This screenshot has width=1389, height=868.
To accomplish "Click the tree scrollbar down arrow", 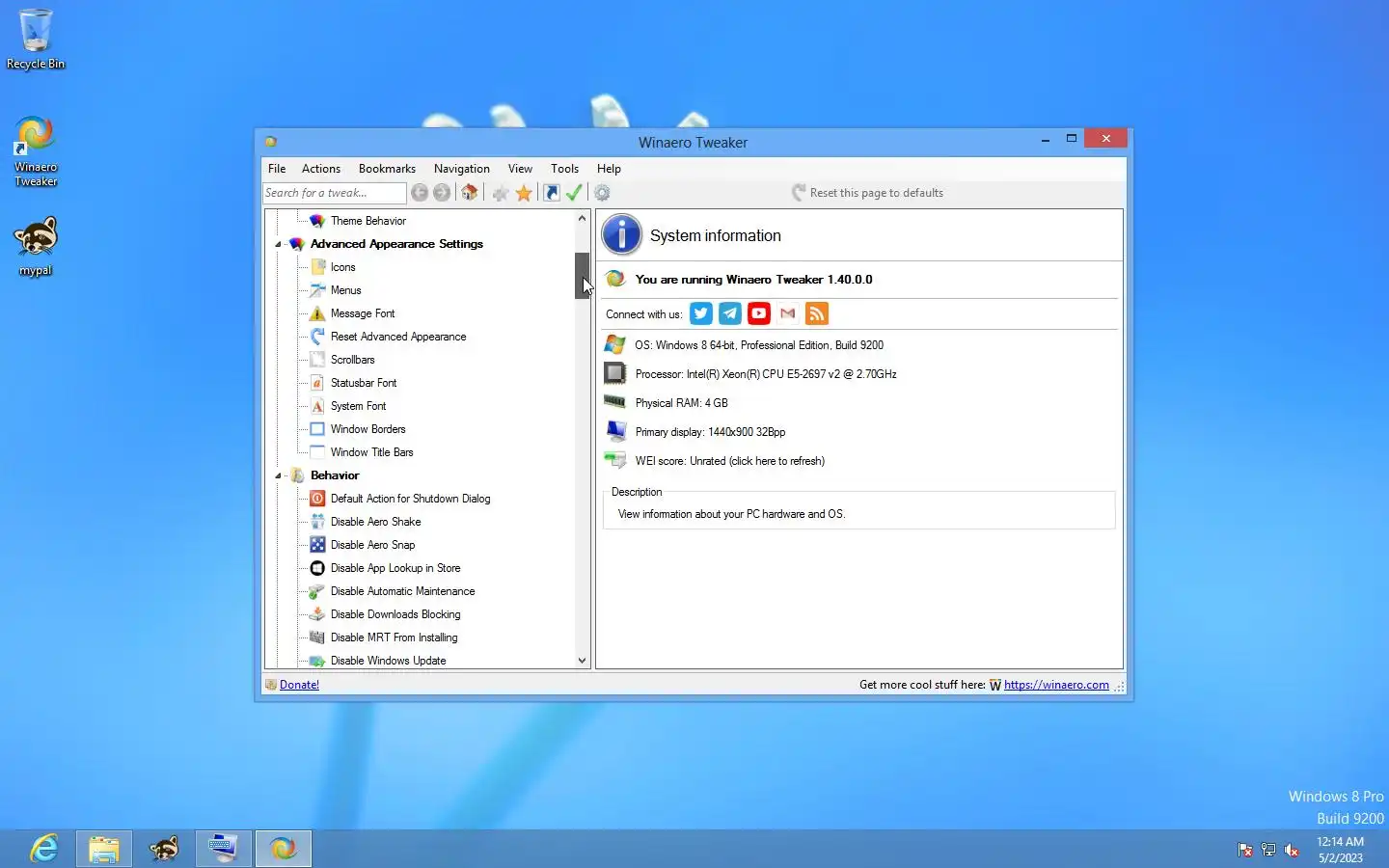I will (x=582, y=661).
